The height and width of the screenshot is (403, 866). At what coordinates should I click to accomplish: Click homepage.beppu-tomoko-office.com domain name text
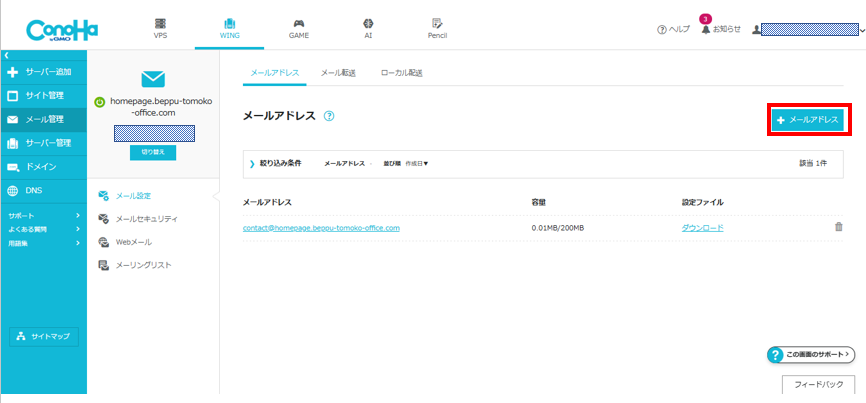[x=160, y=107]
